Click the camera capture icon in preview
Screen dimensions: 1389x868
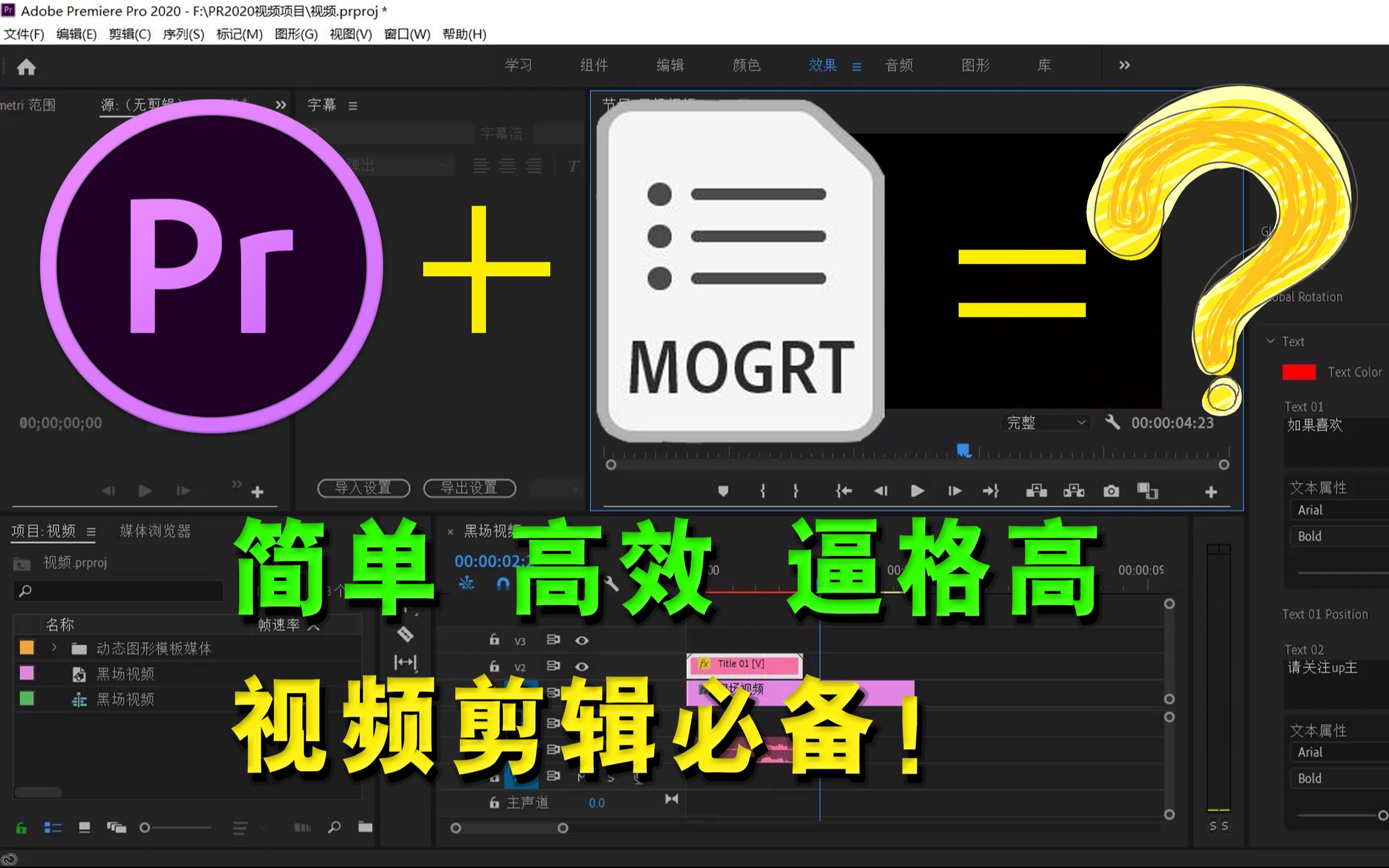1113,490
